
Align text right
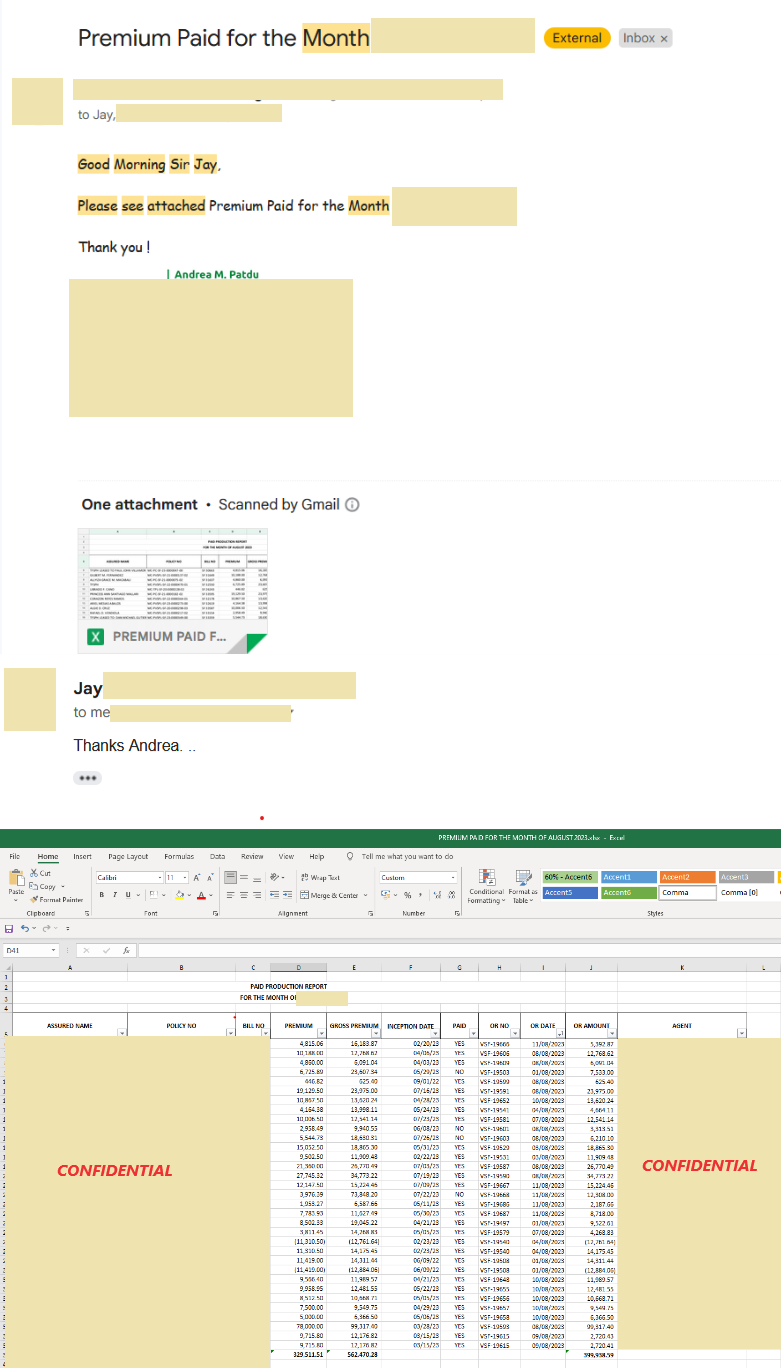click(x=257, y=895)
